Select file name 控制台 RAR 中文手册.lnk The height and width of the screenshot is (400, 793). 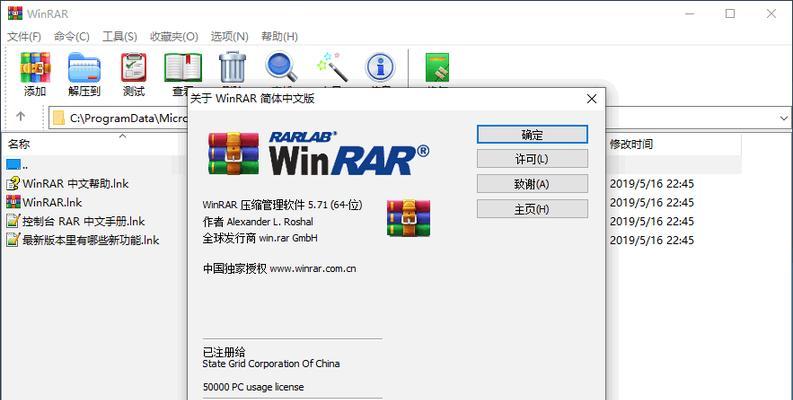pos(84,221)
